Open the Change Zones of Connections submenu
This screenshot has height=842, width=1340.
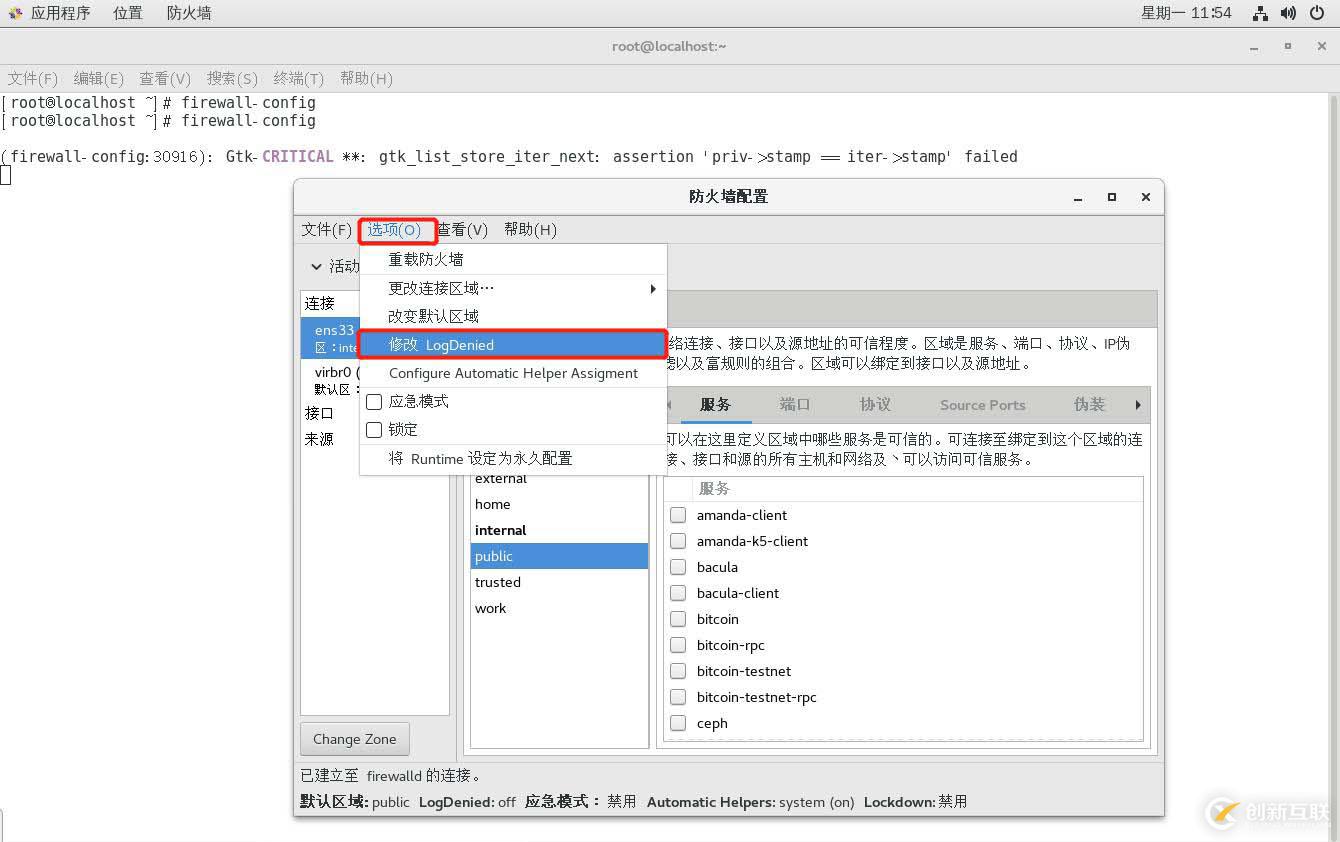click(x=513, y=288)
